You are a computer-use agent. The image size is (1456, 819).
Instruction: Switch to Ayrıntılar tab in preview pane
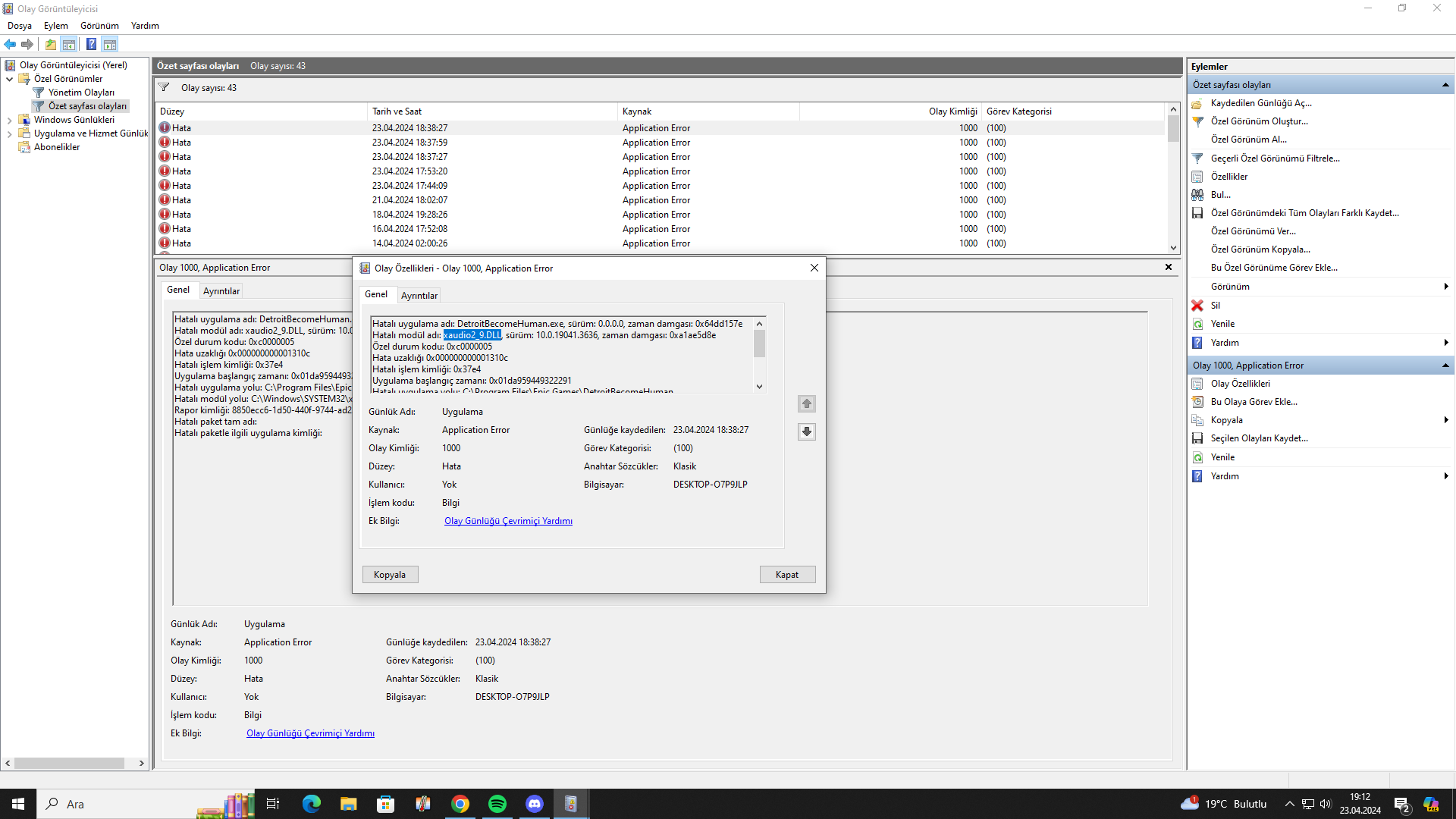click(221, 291)
